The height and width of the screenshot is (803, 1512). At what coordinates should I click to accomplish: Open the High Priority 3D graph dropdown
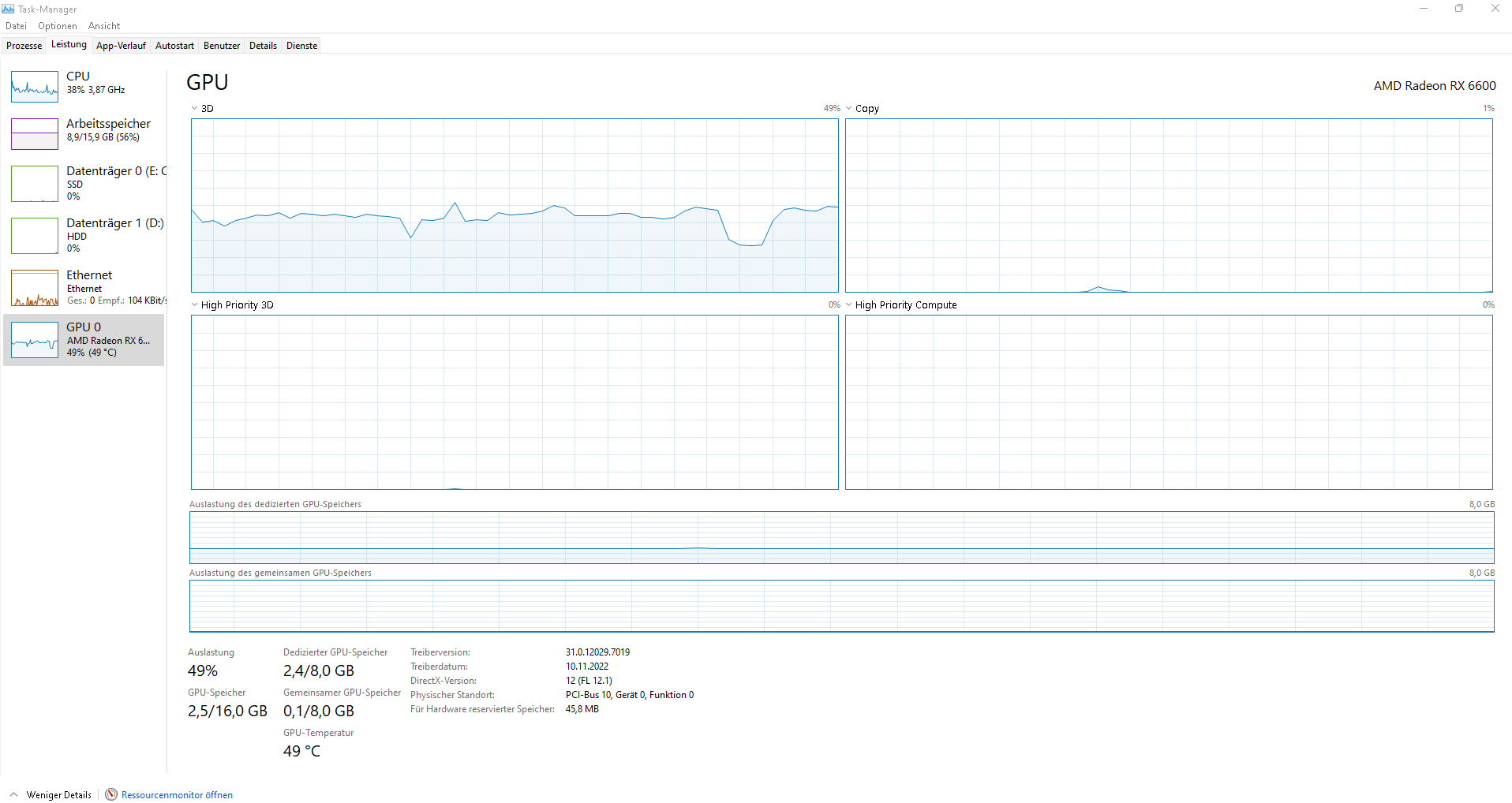pyautogui.click(x=194, y=304)
